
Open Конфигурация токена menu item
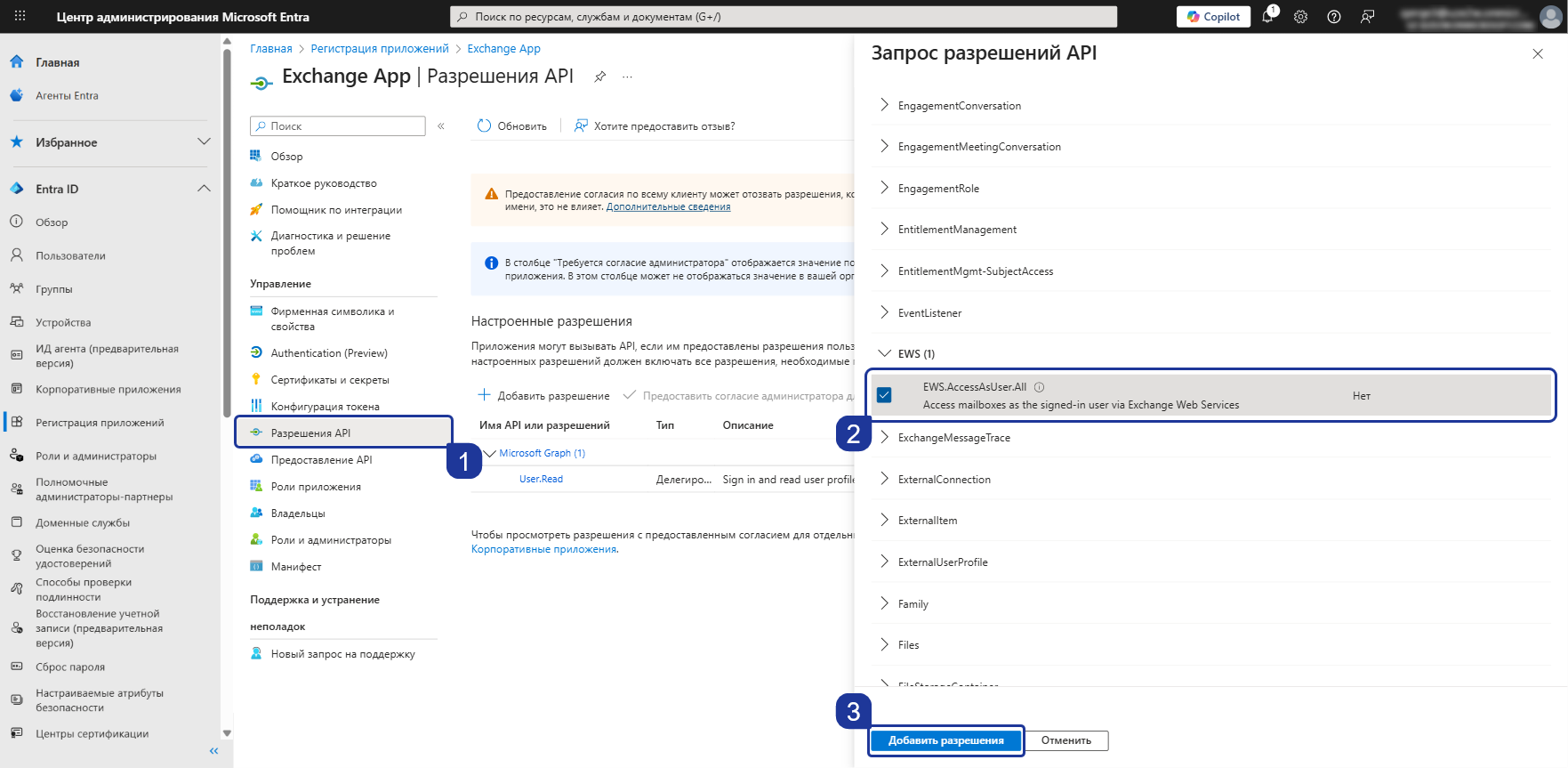[x=325, y=407]
